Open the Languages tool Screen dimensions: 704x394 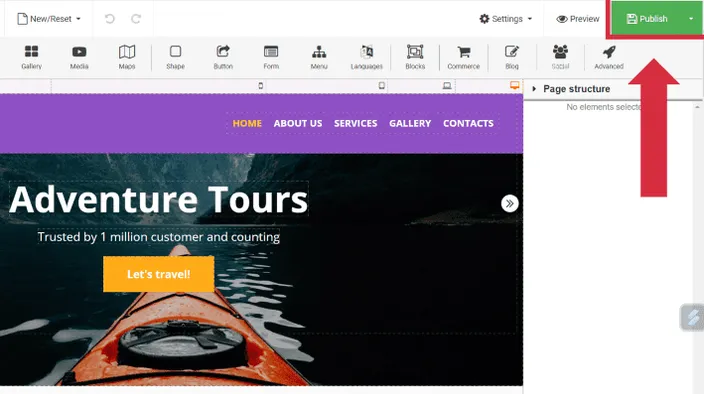367,57
